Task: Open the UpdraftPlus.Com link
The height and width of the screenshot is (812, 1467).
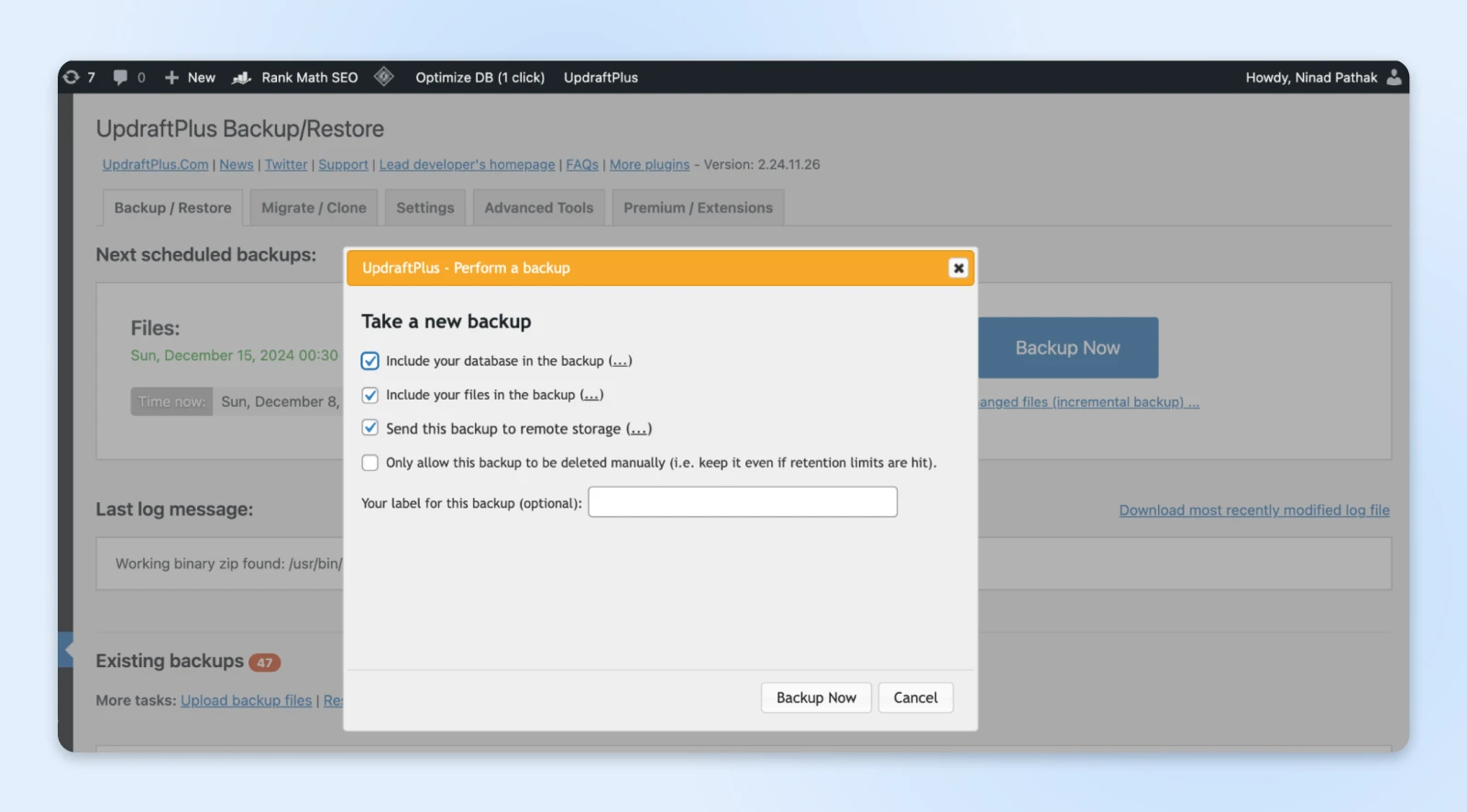Action: click(156, 164)
